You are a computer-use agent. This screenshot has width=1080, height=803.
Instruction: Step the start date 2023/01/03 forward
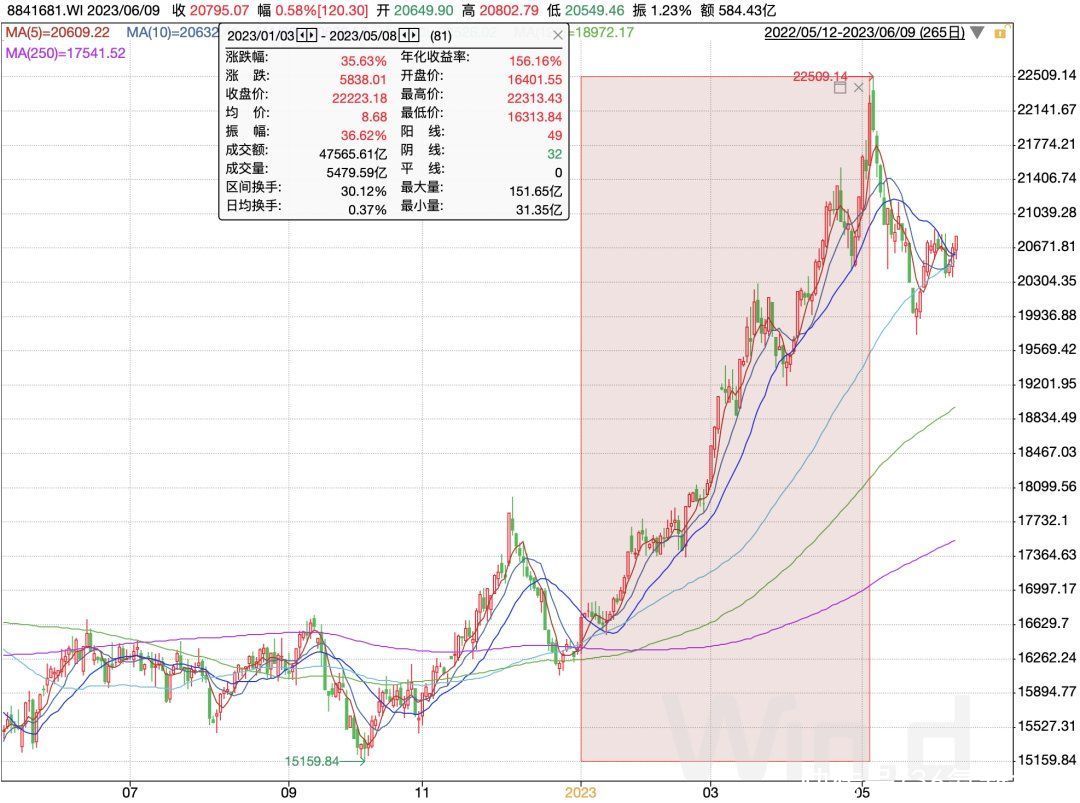click(x=312, y=36)
